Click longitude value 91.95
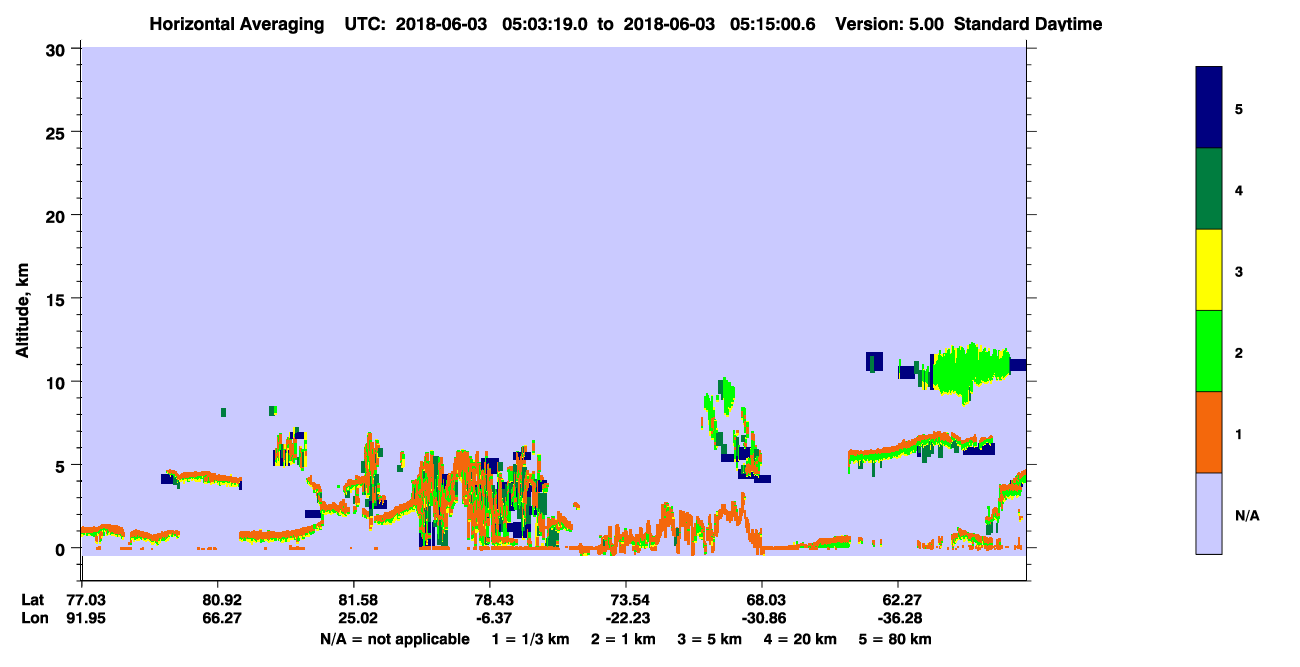1300x667 pixels. click(x=86, y=618)
